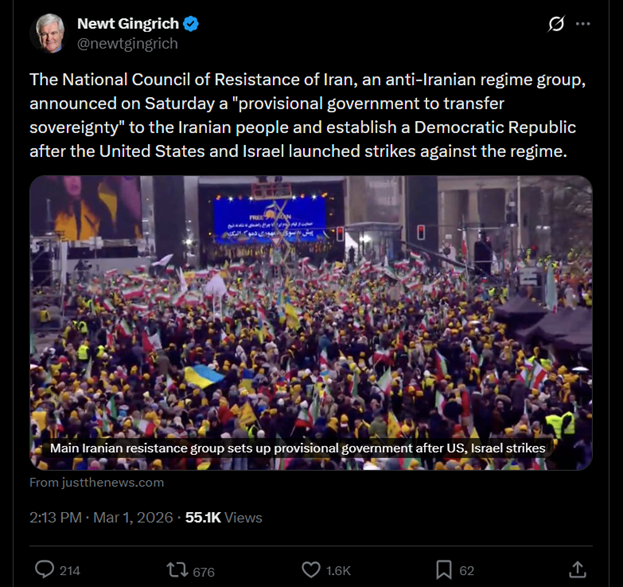623x587 pixels.
Task: Click the Newt Gingrich display name
Action: click(x=128, y=24)
